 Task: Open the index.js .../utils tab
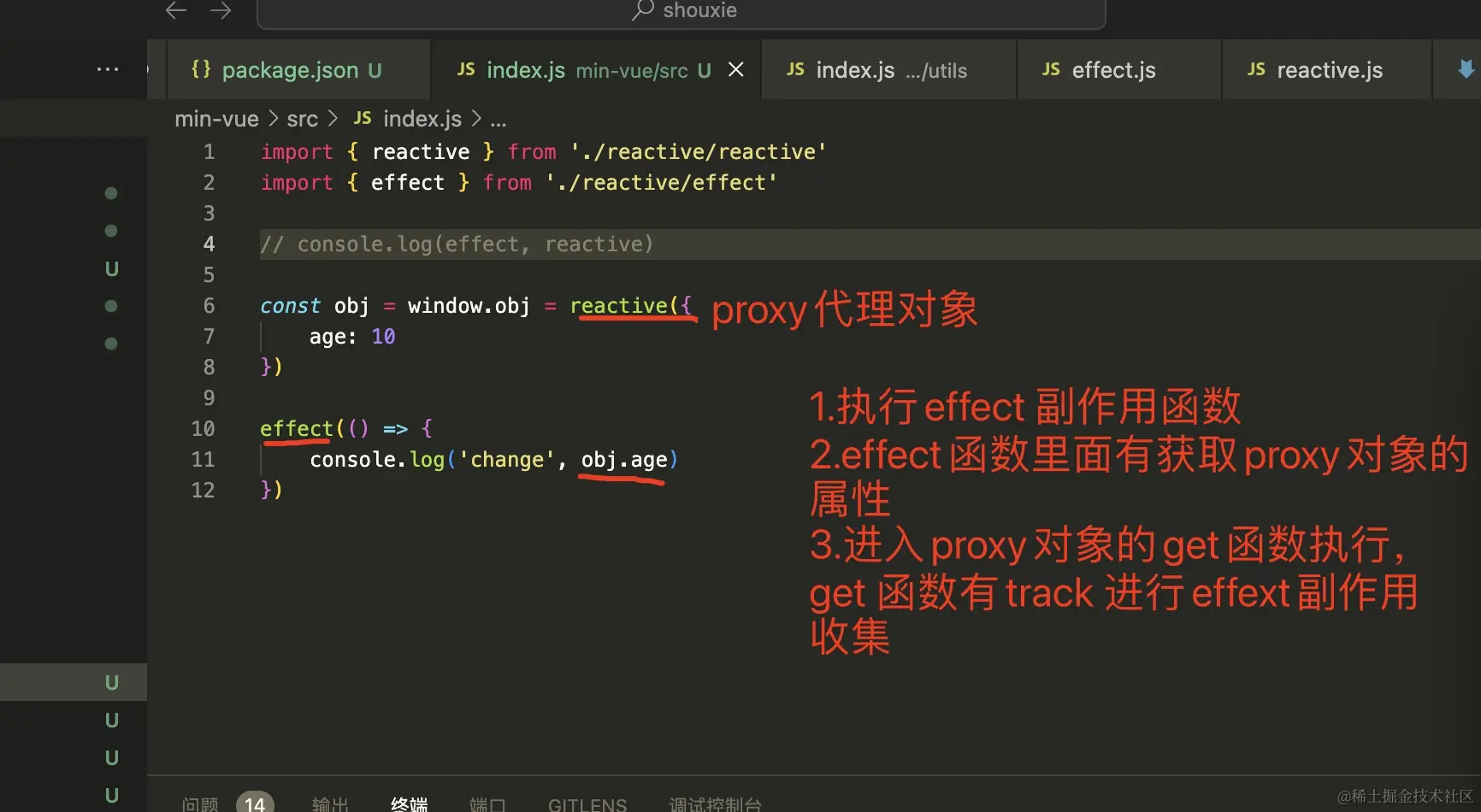click(x=889, y=70)
